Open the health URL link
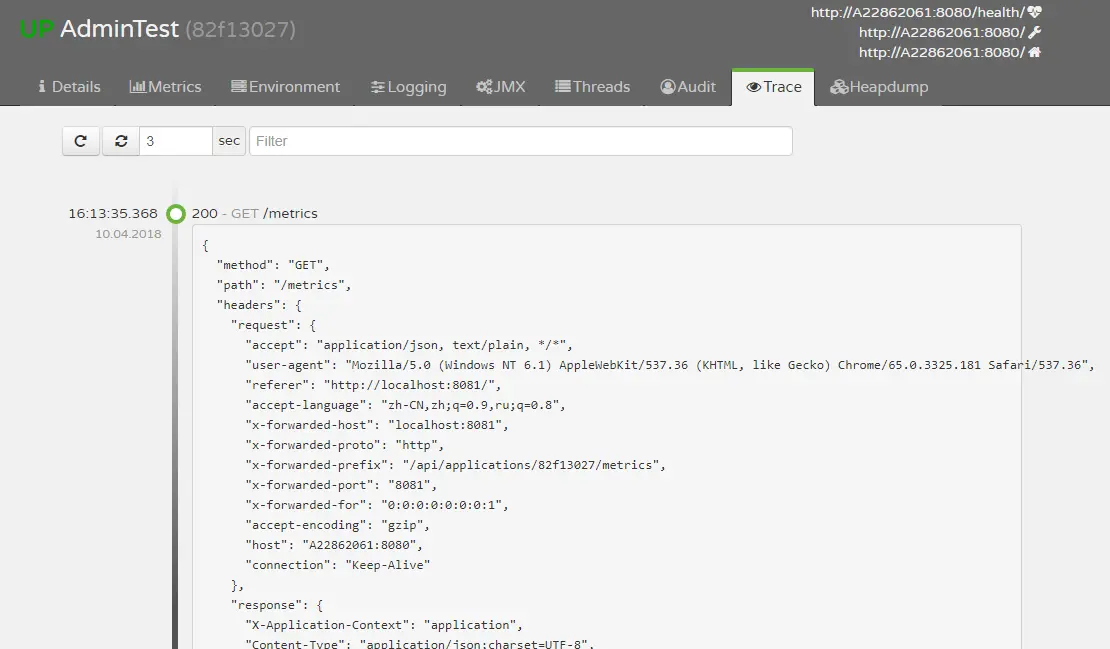Screen dimensions: 1110x649 pyautogui.click(x=917, y=12)
